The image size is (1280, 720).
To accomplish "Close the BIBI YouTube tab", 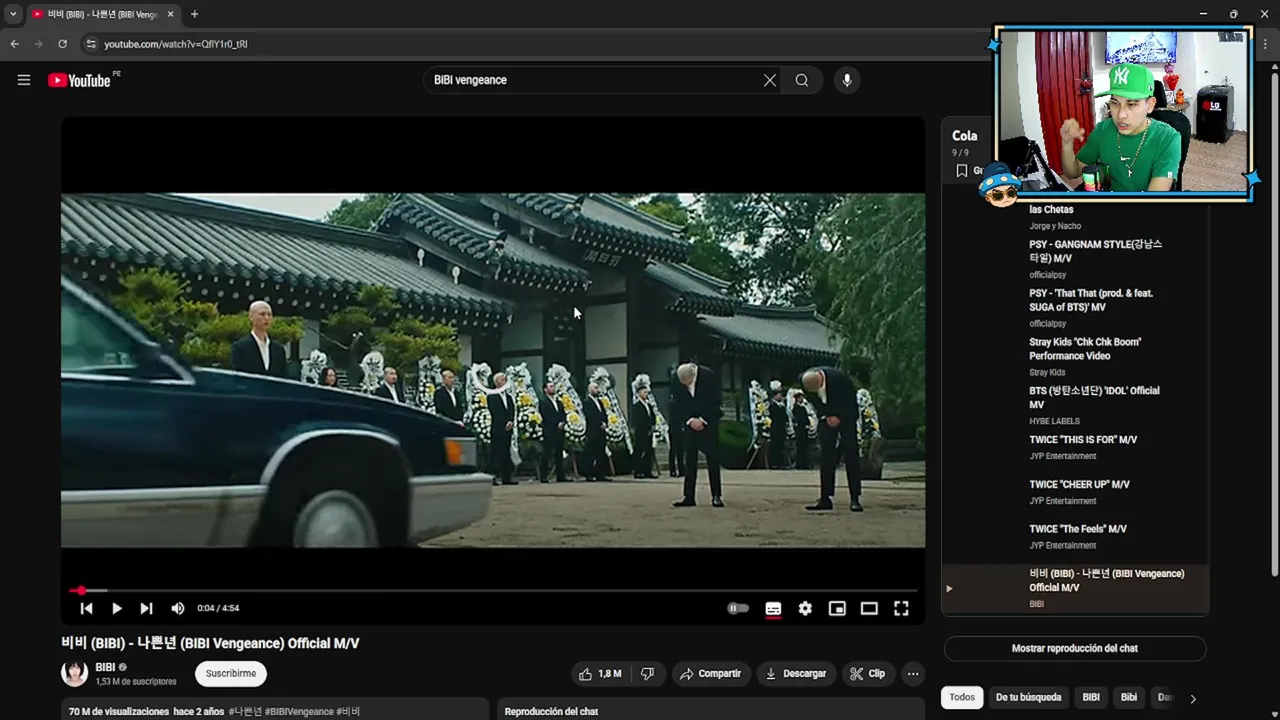I will pyautogui.click(x=171, y=14).
